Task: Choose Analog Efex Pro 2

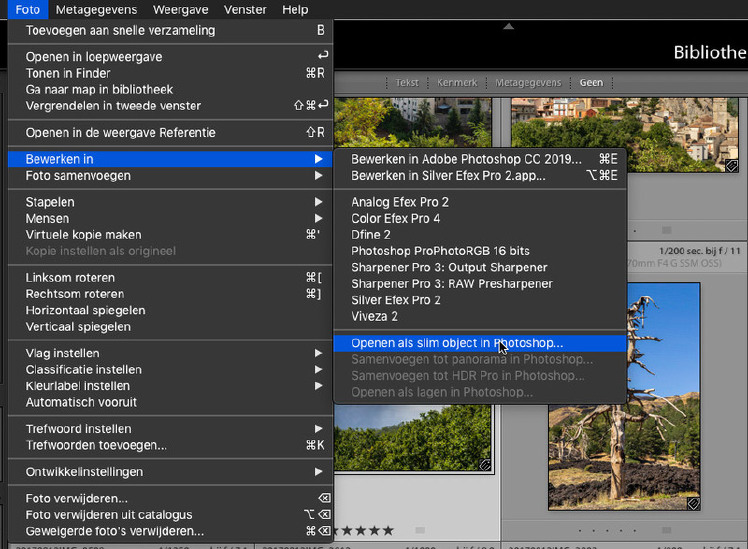Action: 480,202
